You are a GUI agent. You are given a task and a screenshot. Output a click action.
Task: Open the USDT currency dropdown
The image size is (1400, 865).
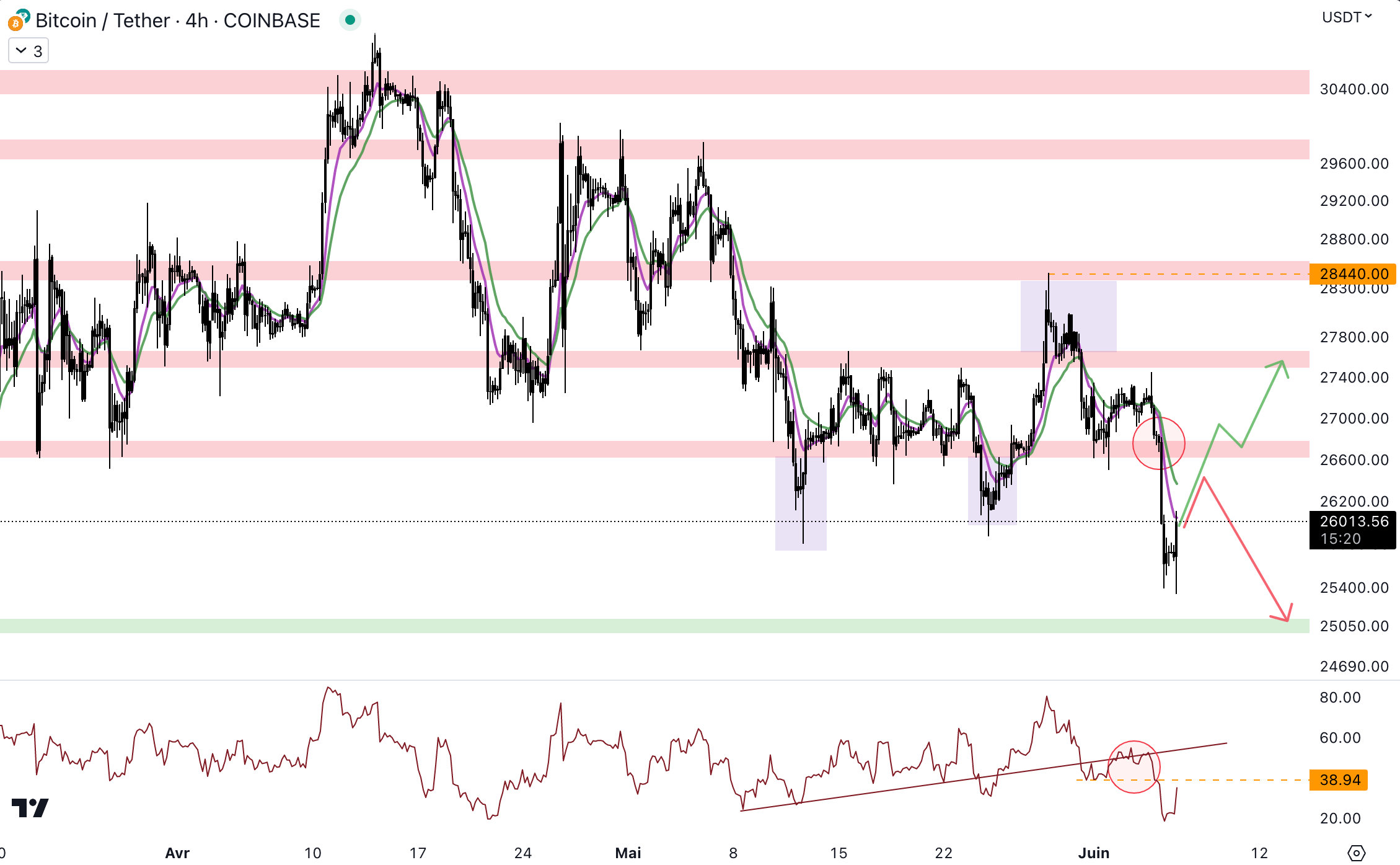point(1346,17)
